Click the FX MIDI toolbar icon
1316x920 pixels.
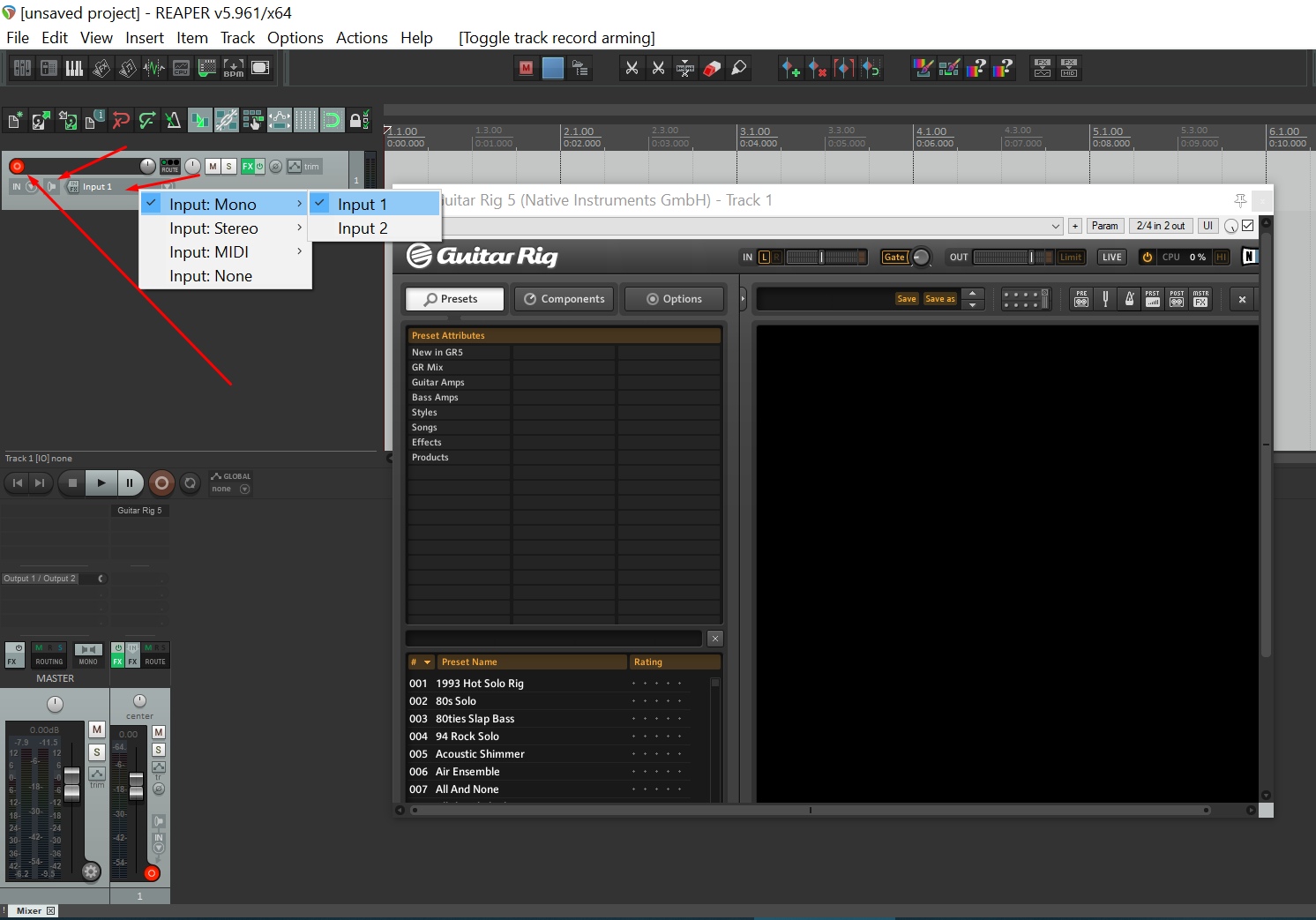(1069, 68)
